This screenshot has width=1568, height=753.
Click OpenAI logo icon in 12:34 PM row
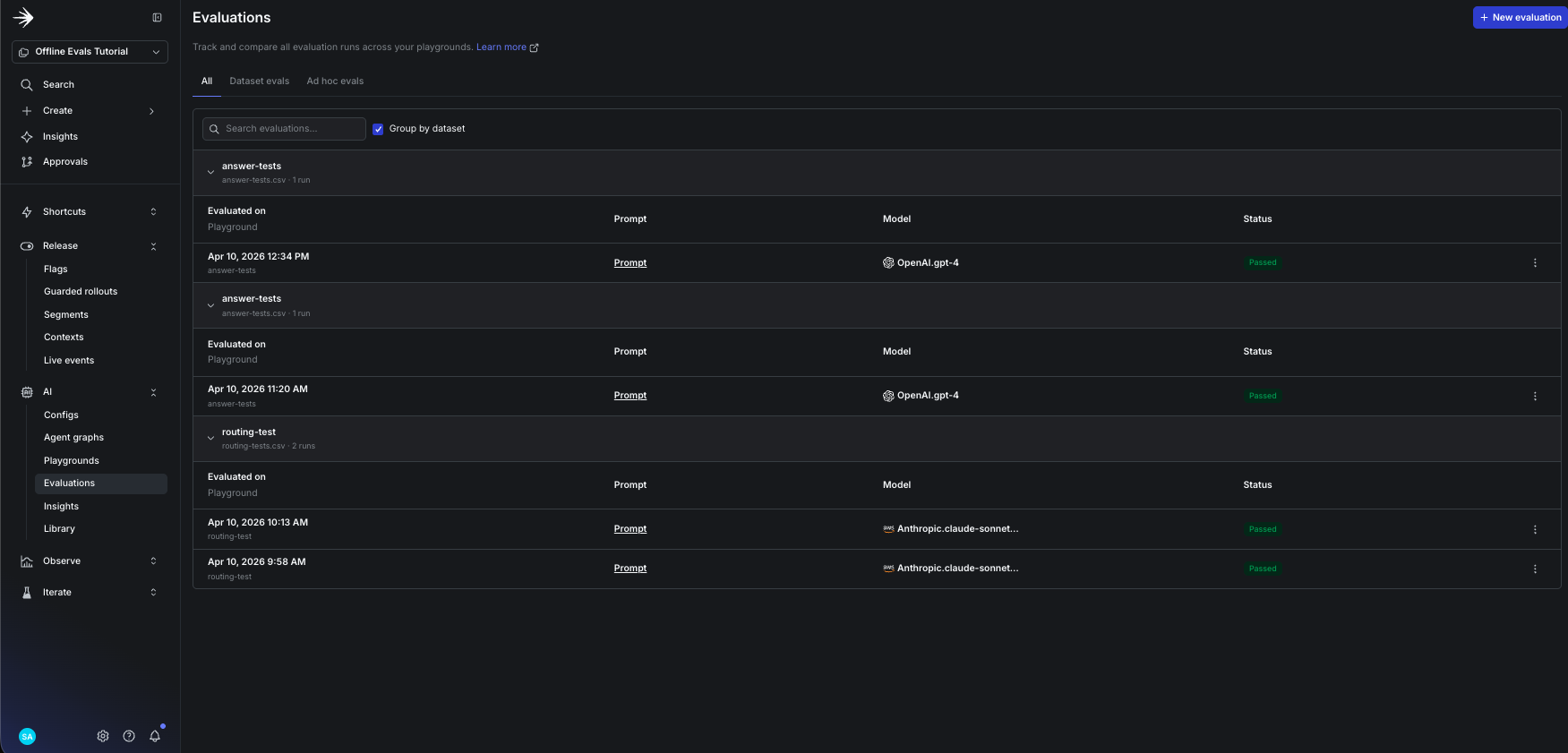coord(888,263)
